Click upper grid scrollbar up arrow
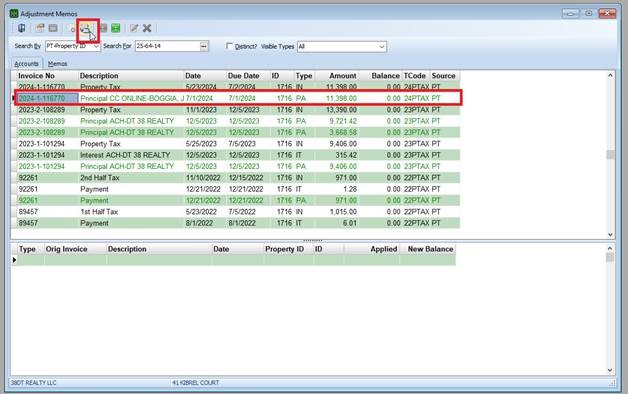Image resolution: width=628 pixels, height=394 pixels. tap(610, 75)
